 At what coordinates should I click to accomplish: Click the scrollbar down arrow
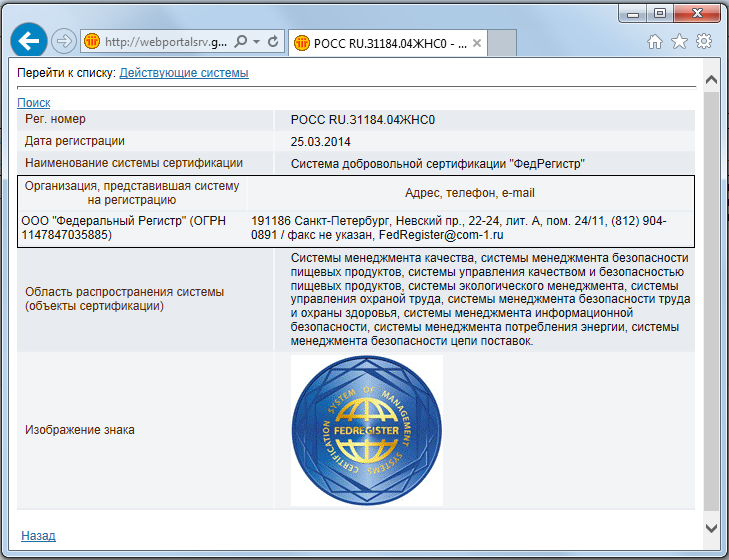[711, 527]
